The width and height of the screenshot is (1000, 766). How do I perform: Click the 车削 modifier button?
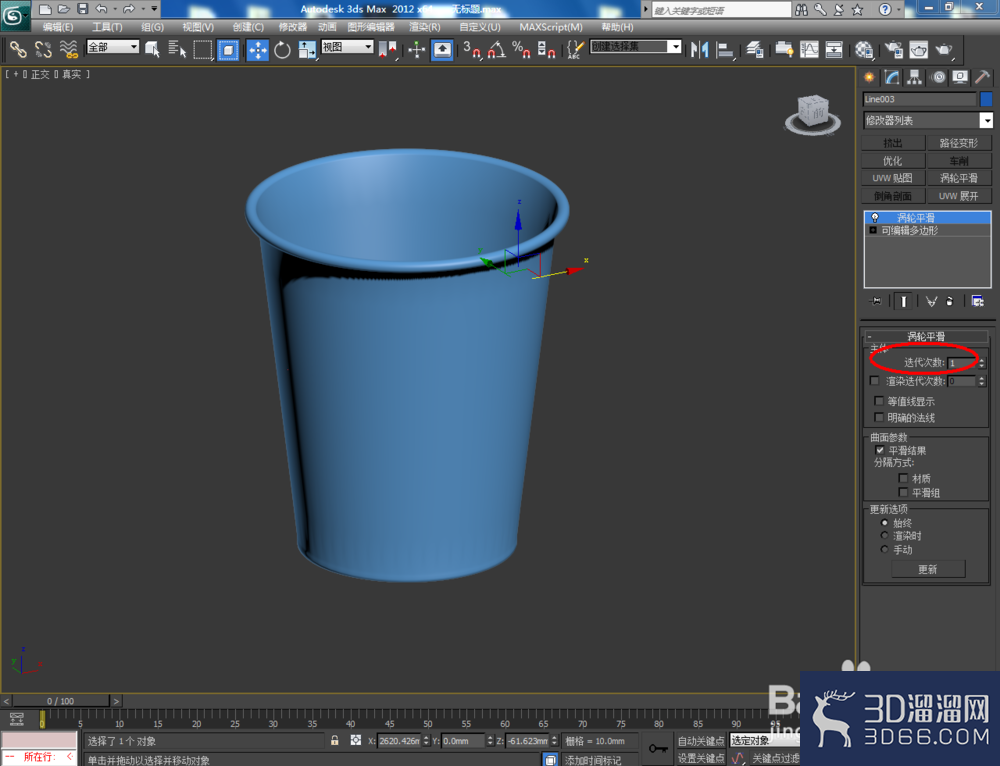click(959, 161)
